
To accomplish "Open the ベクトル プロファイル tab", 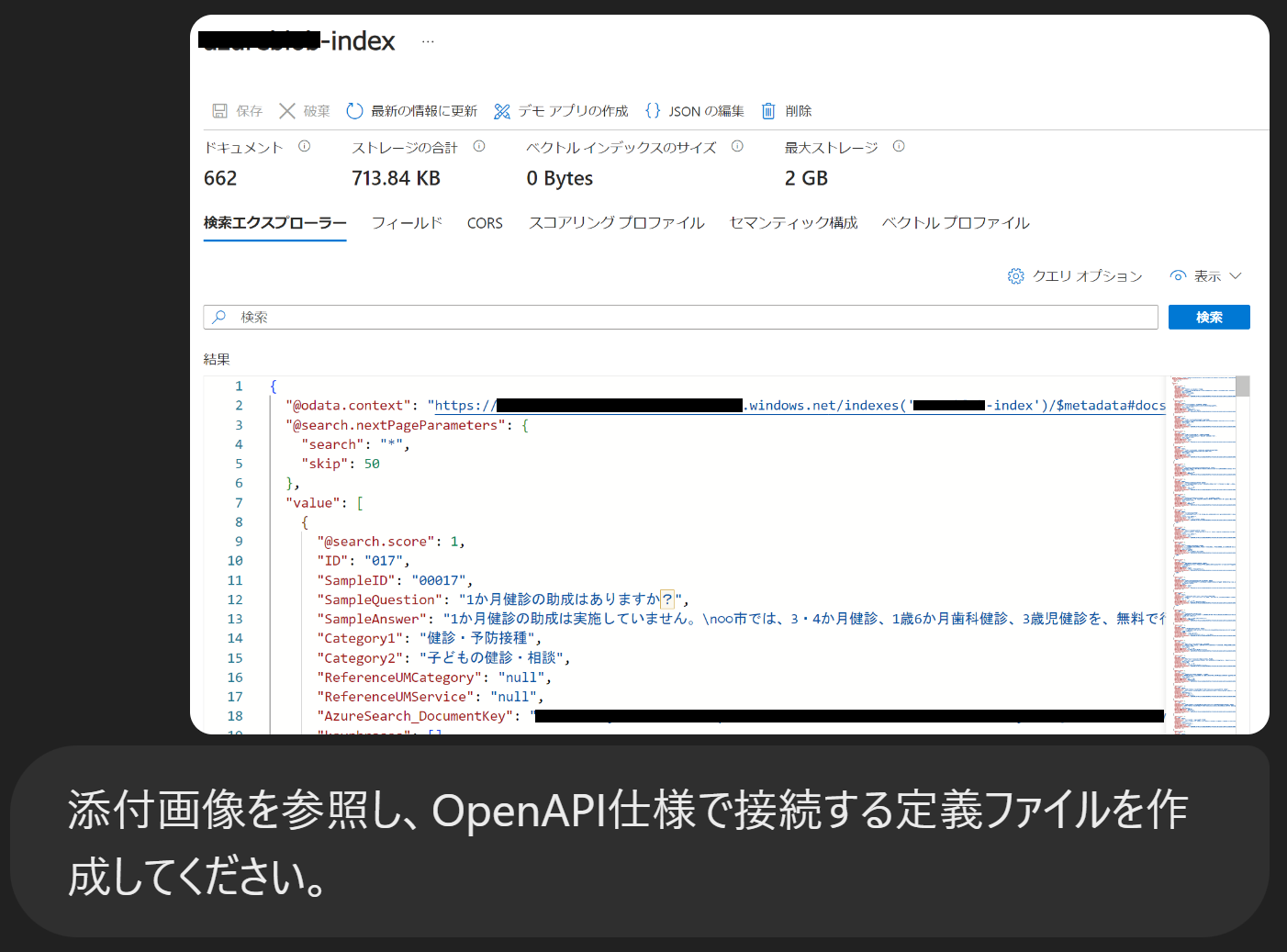I will click(x=956, y=223).
